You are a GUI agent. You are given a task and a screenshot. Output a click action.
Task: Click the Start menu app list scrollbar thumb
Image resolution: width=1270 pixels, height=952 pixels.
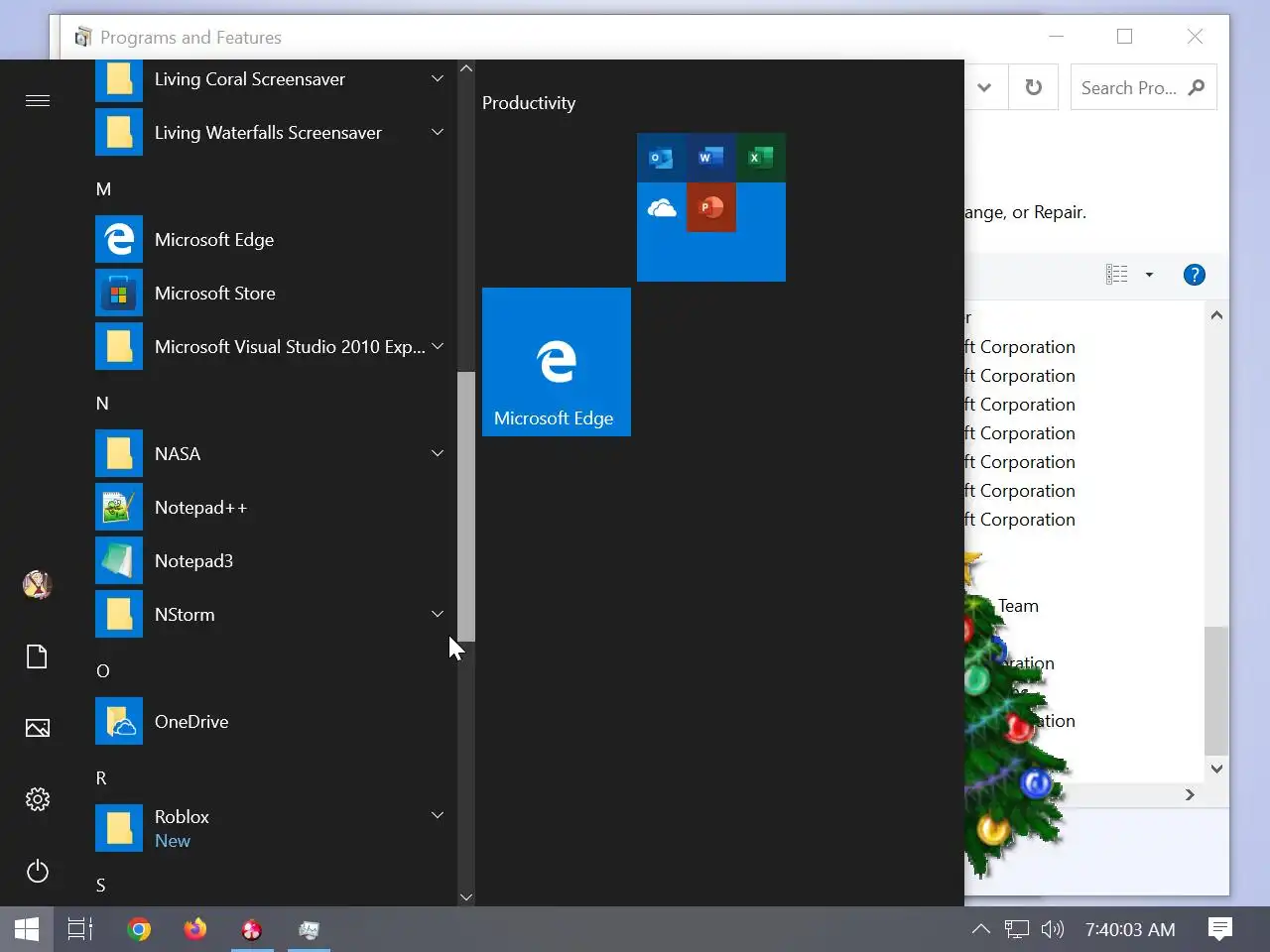pyautogui.click(x=466, y=507)
